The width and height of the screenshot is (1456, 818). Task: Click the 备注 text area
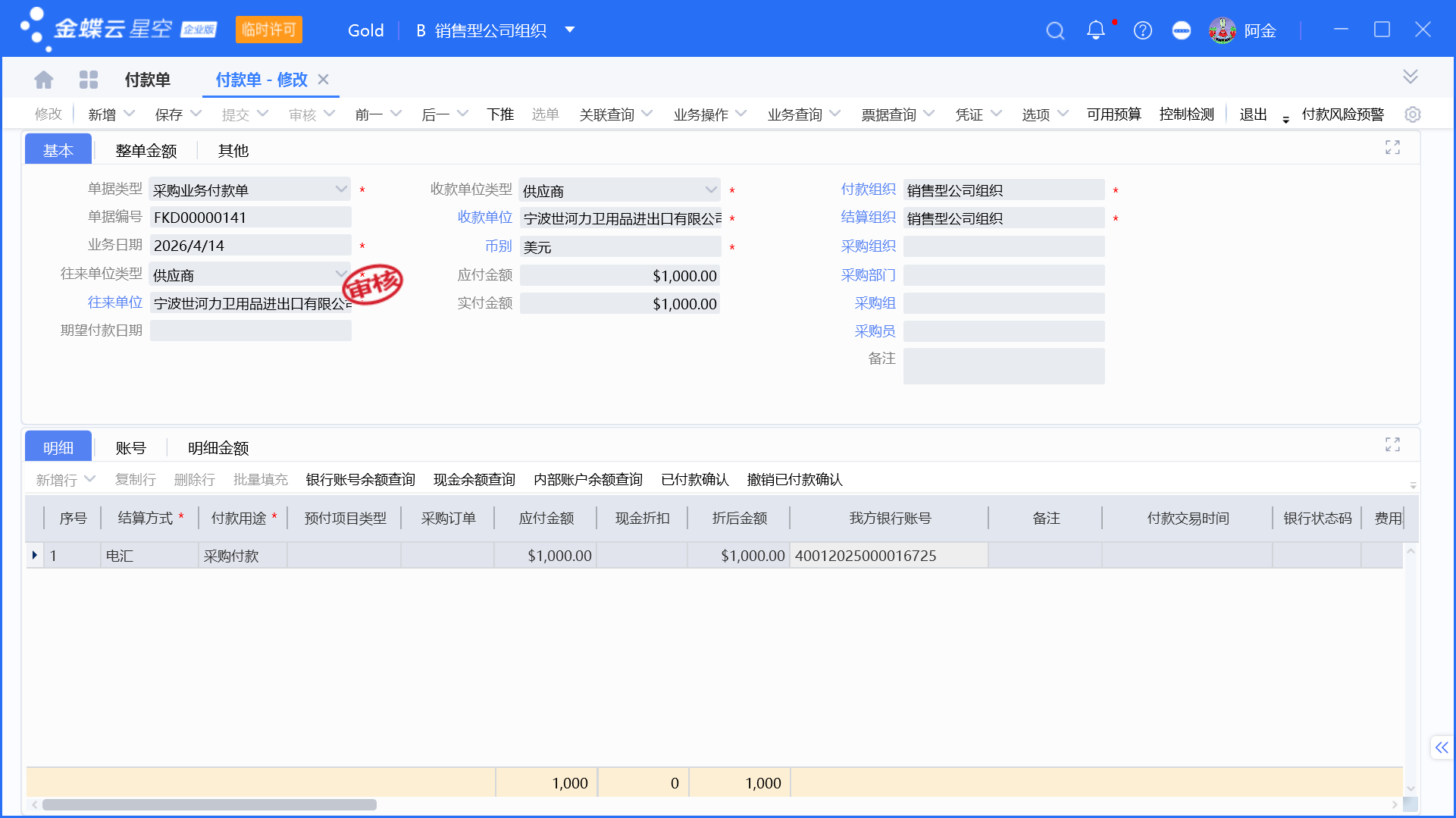(1004, 365)
